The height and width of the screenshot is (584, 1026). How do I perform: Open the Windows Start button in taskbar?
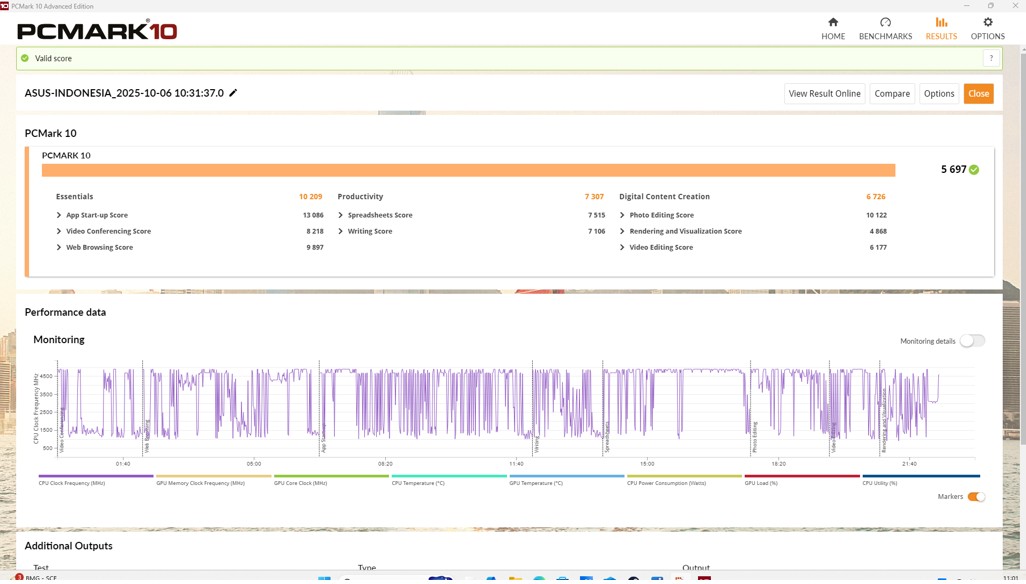(324, 579)
